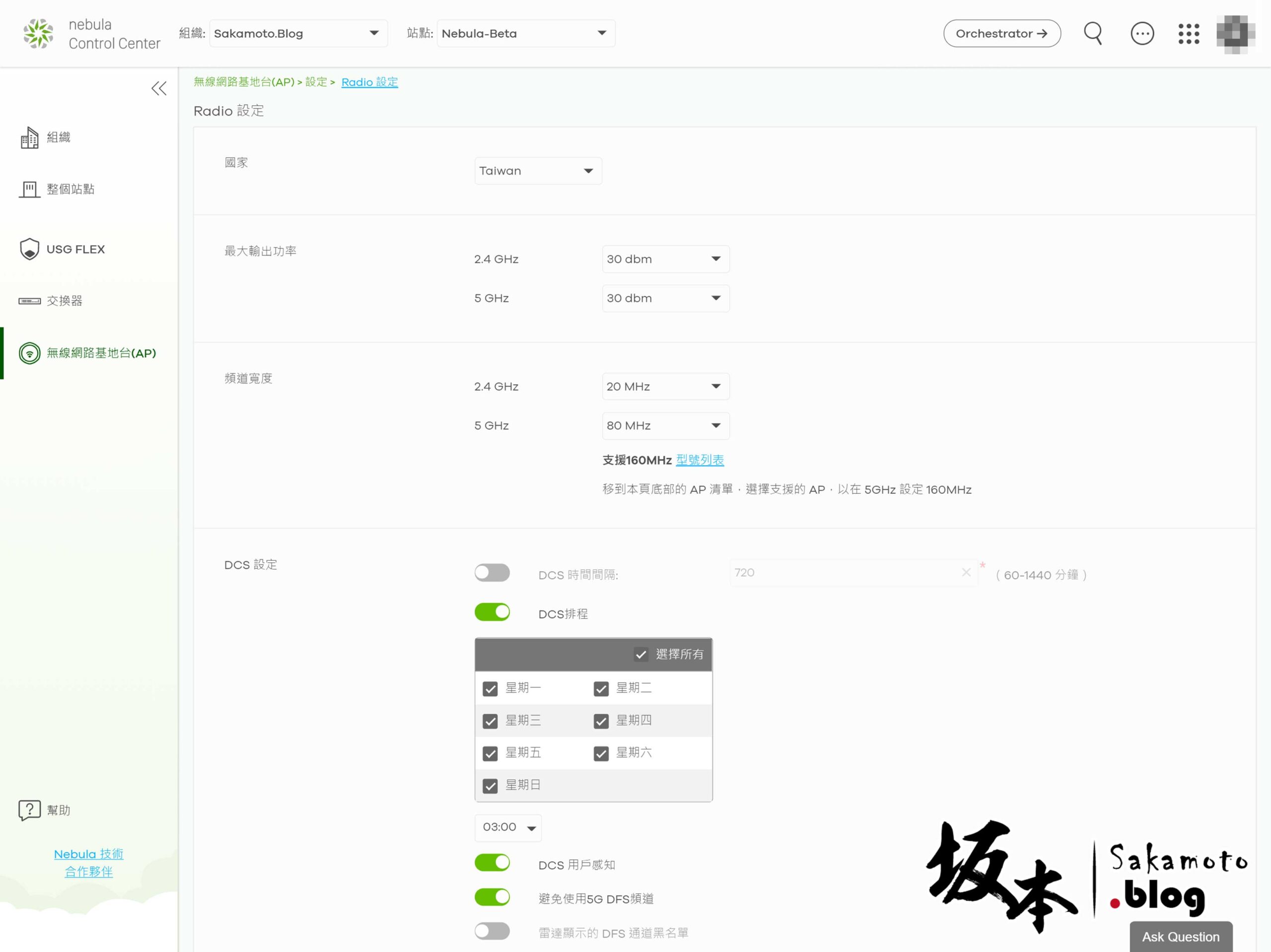Click the 無線網路基地台(AP) breadcrumb
This screenshot has width=1271, height=952.
click(244, 82)
